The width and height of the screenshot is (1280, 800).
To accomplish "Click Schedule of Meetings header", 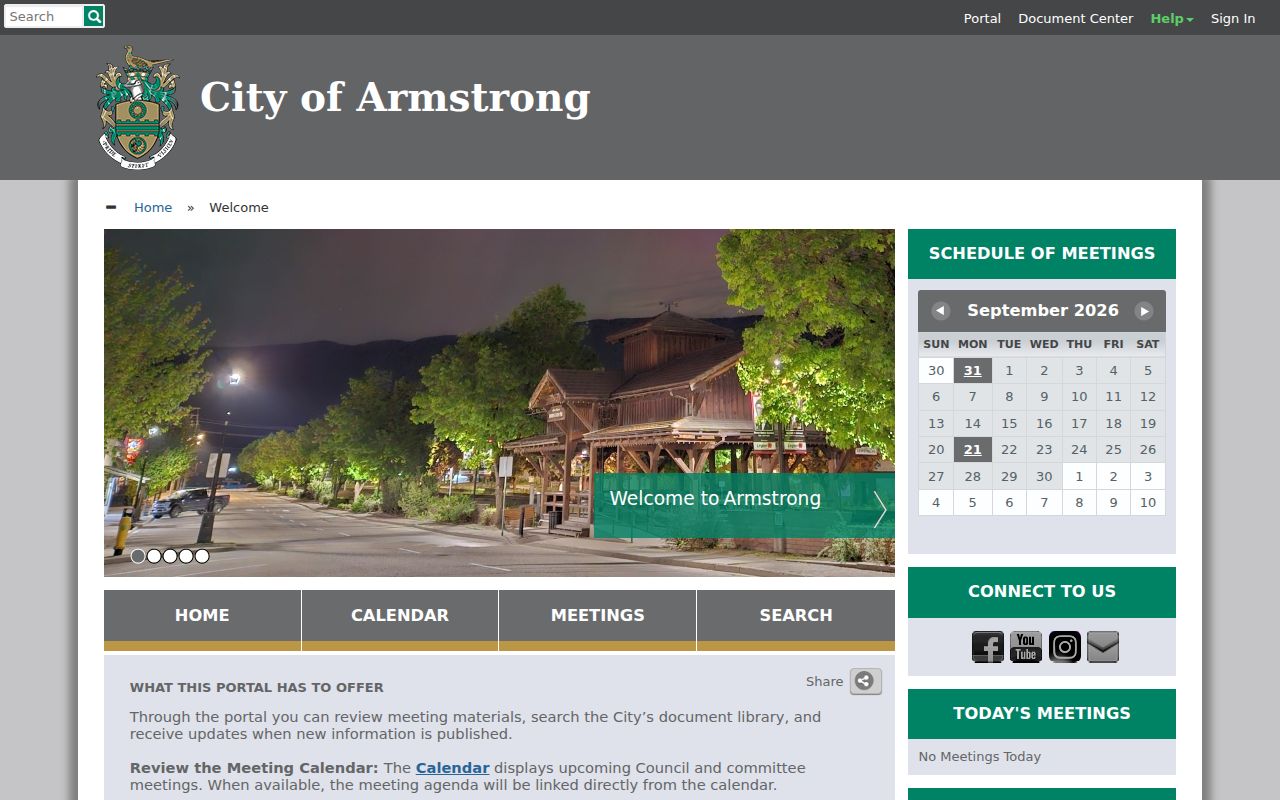I will 1042,254.
